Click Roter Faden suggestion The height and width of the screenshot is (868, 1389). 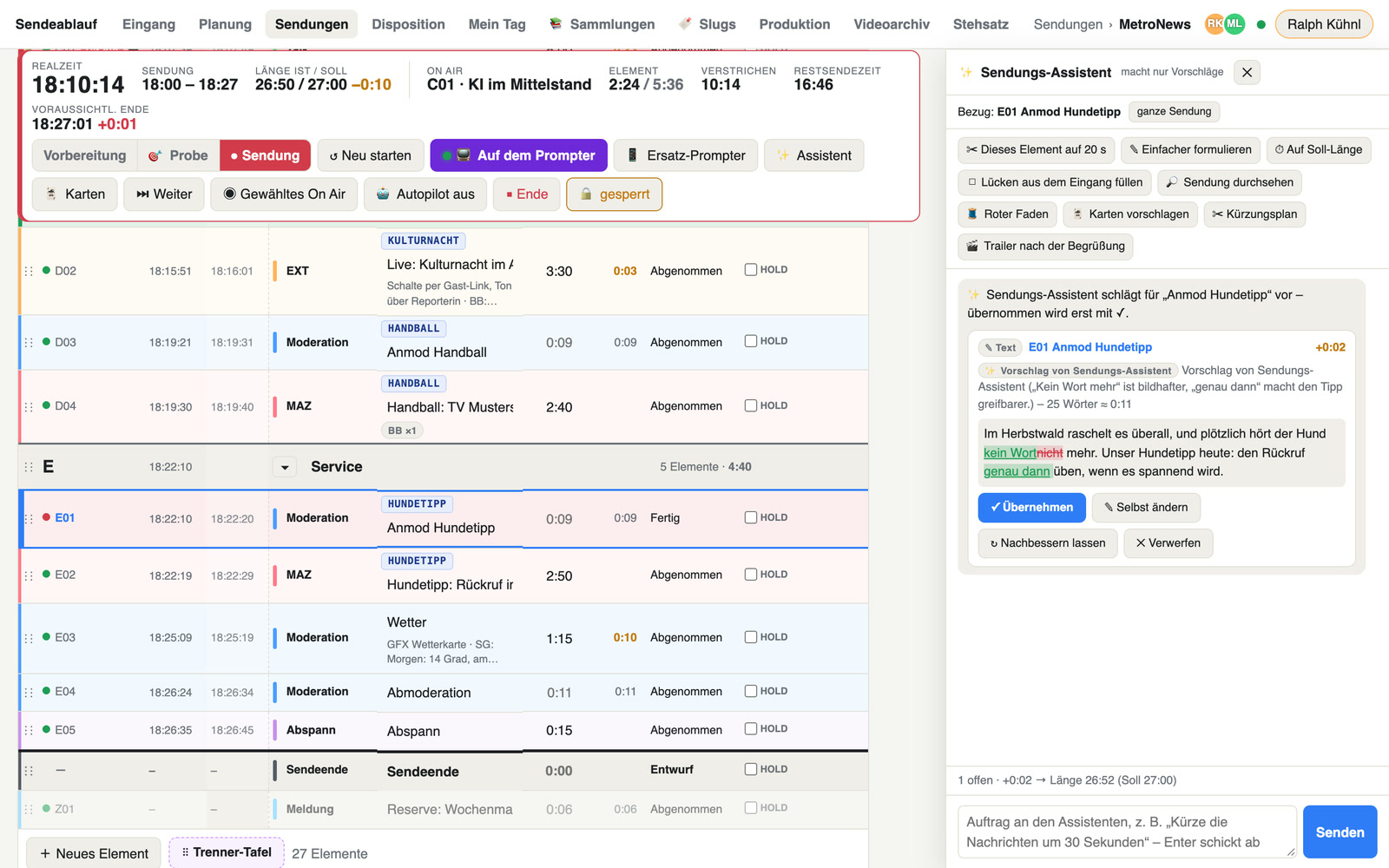click(x=1007, y=214)
